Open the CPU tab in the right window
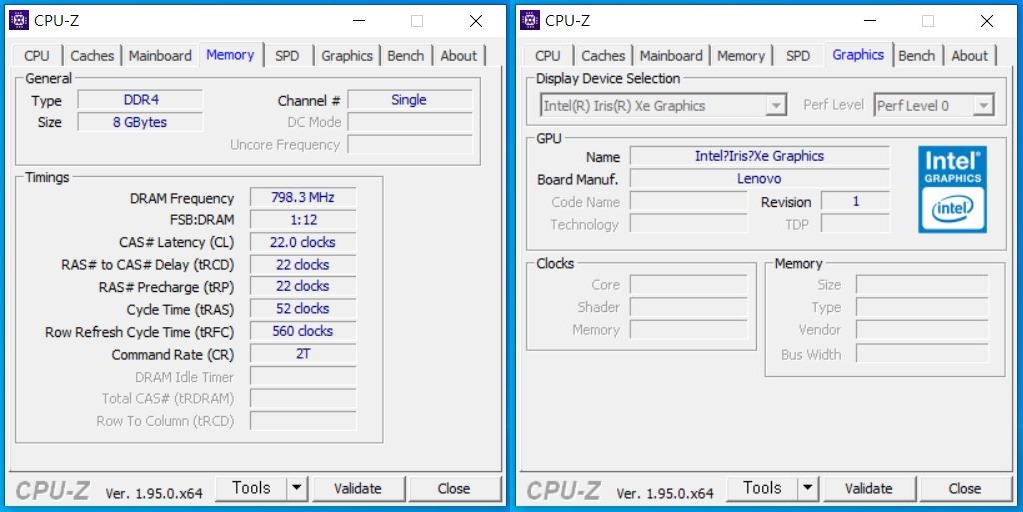 coord(547,56)
